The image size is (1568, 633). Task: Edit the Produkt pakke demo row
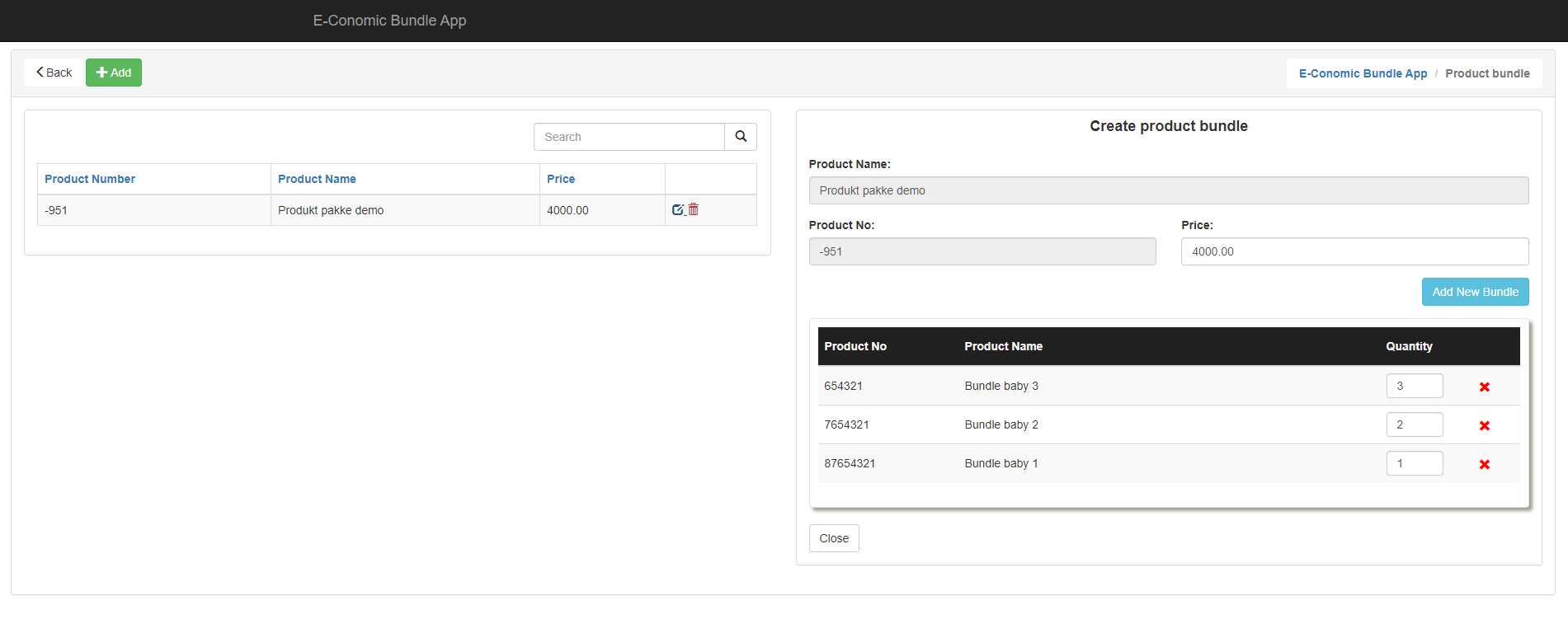[x=677, y=210]
